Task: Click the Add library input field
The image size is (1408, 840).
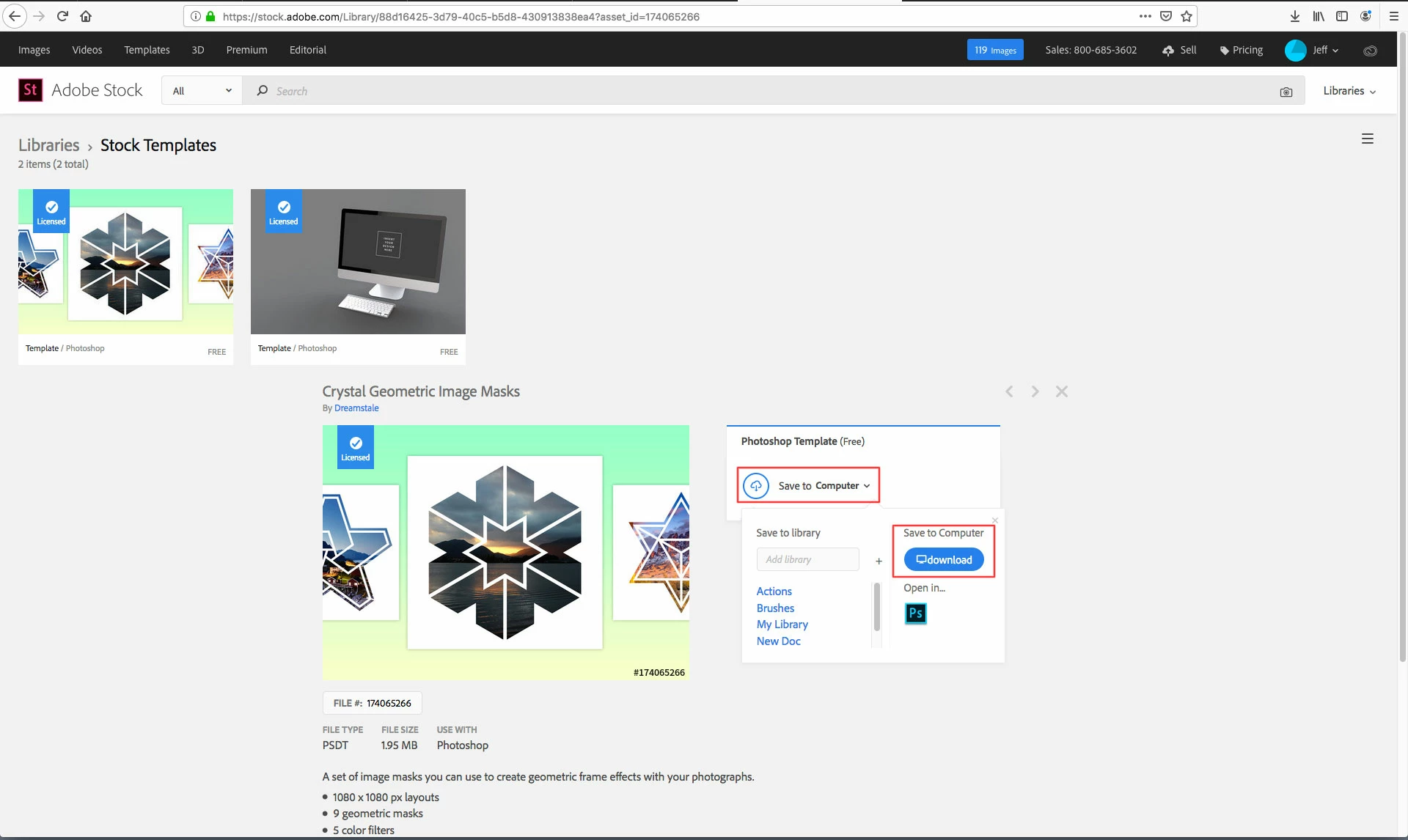Action: point(807,559)
